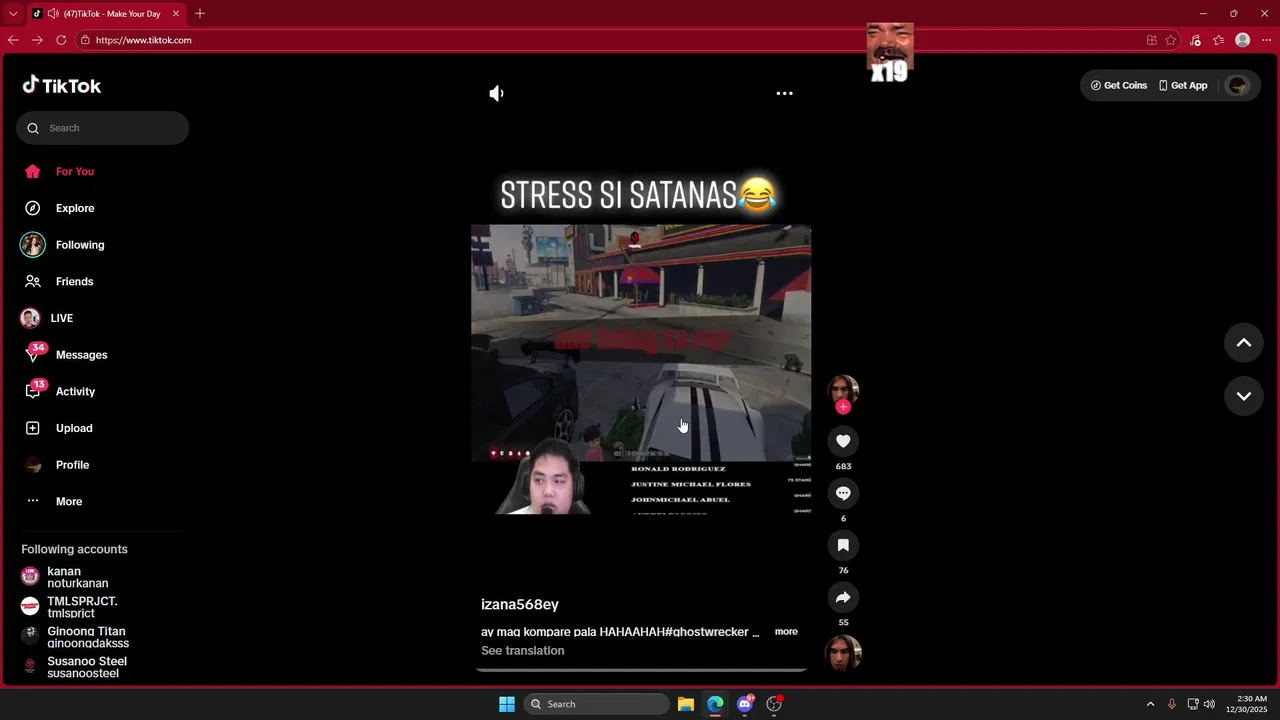
Task: Open Discord from taskbar
Action: pos(745,704)
